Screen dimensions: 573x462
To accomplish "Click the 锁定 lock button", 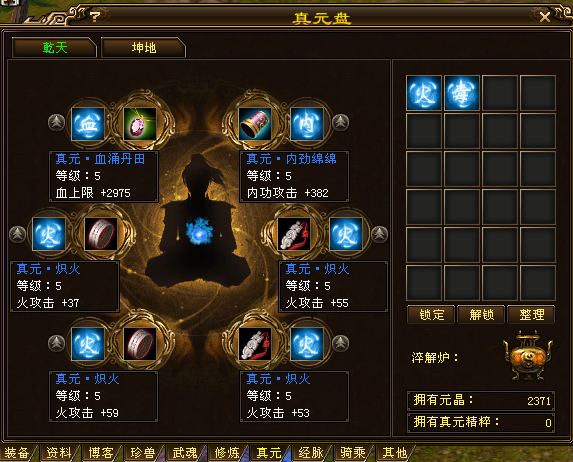I will (431, 315).
